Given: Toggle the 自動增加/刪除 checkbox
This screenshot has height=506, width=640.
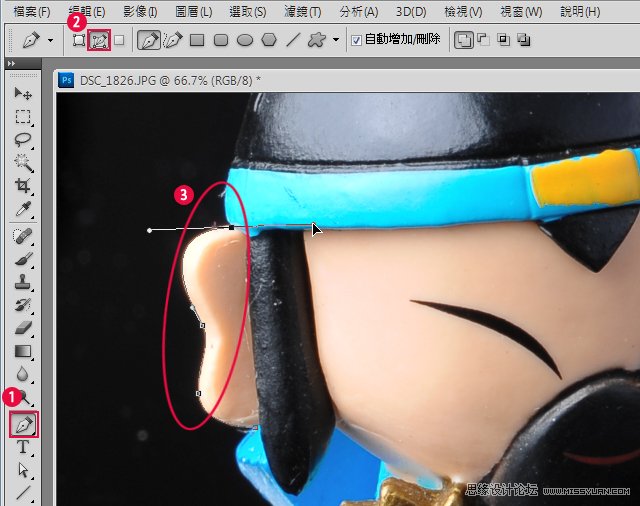Looking at the screenshot, I should (357, 40).
